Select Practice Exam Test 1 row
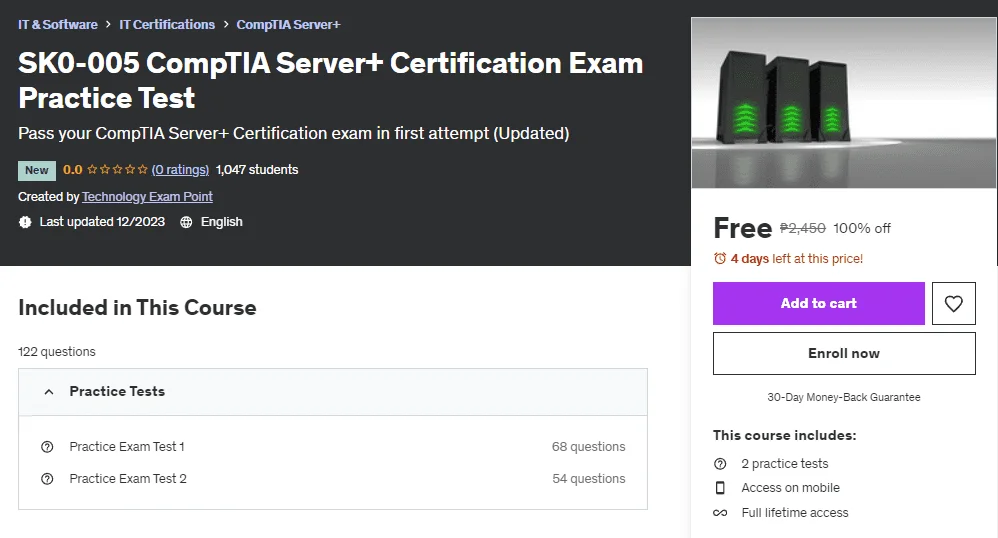The height and width of the screenshot is (538, 998). point(333,447)
